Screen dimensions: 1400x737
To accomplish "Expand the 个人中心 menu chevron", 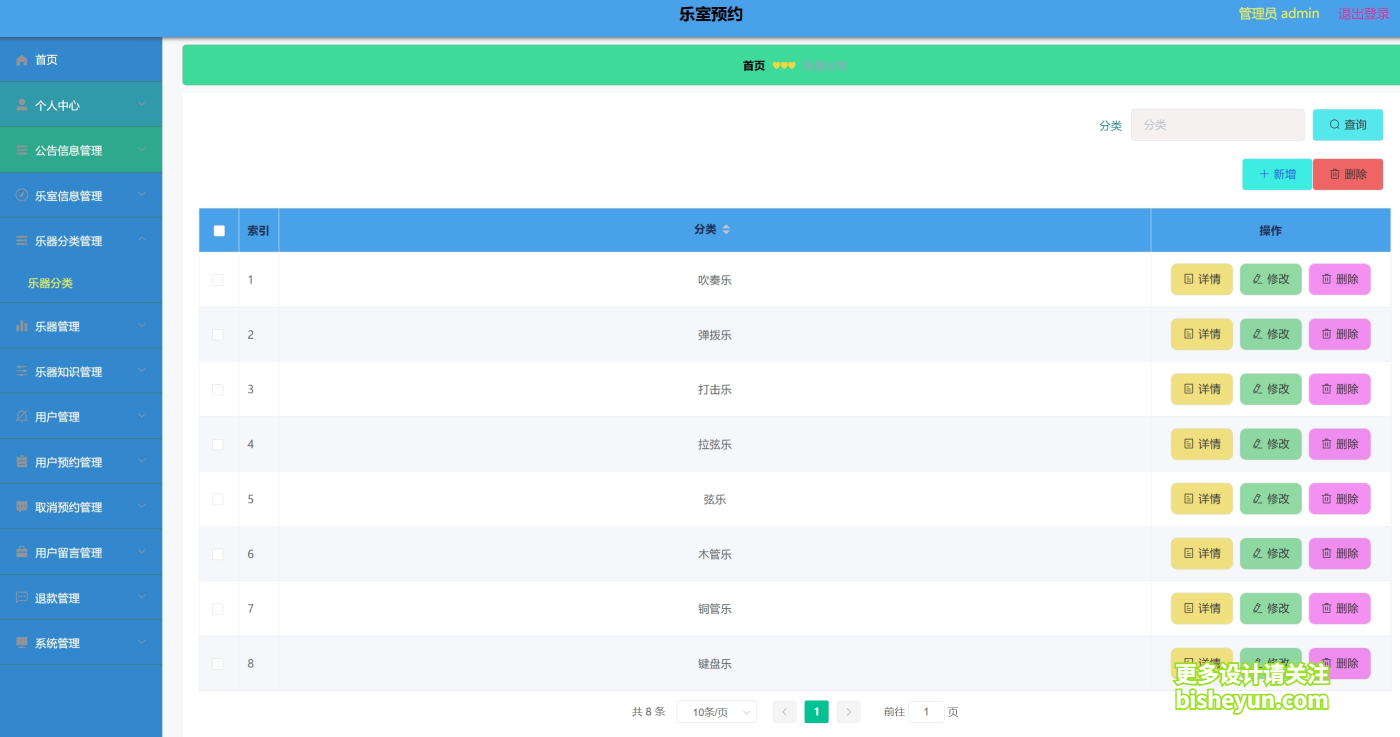I will 142,105.
